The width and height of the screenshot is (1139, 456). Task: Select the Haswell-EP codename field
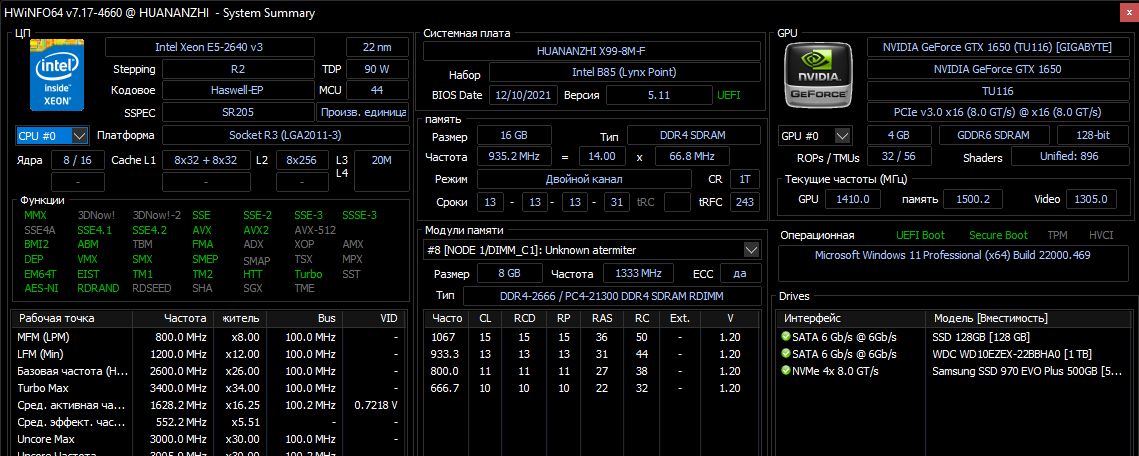pyautogui.click(x=238, y=91)
